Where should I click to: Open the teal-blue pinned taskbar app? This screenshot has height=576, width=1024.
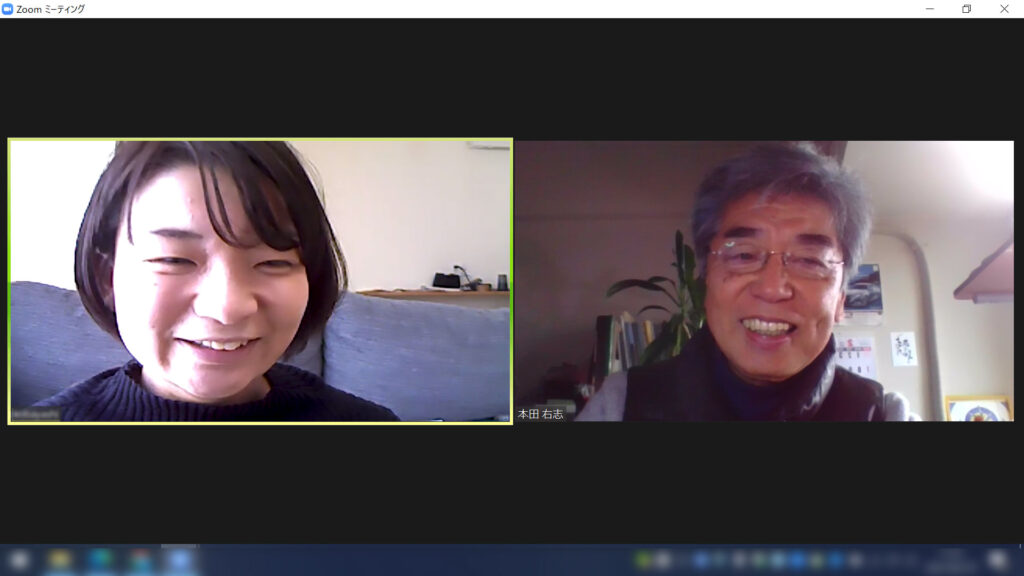[100, 560]
